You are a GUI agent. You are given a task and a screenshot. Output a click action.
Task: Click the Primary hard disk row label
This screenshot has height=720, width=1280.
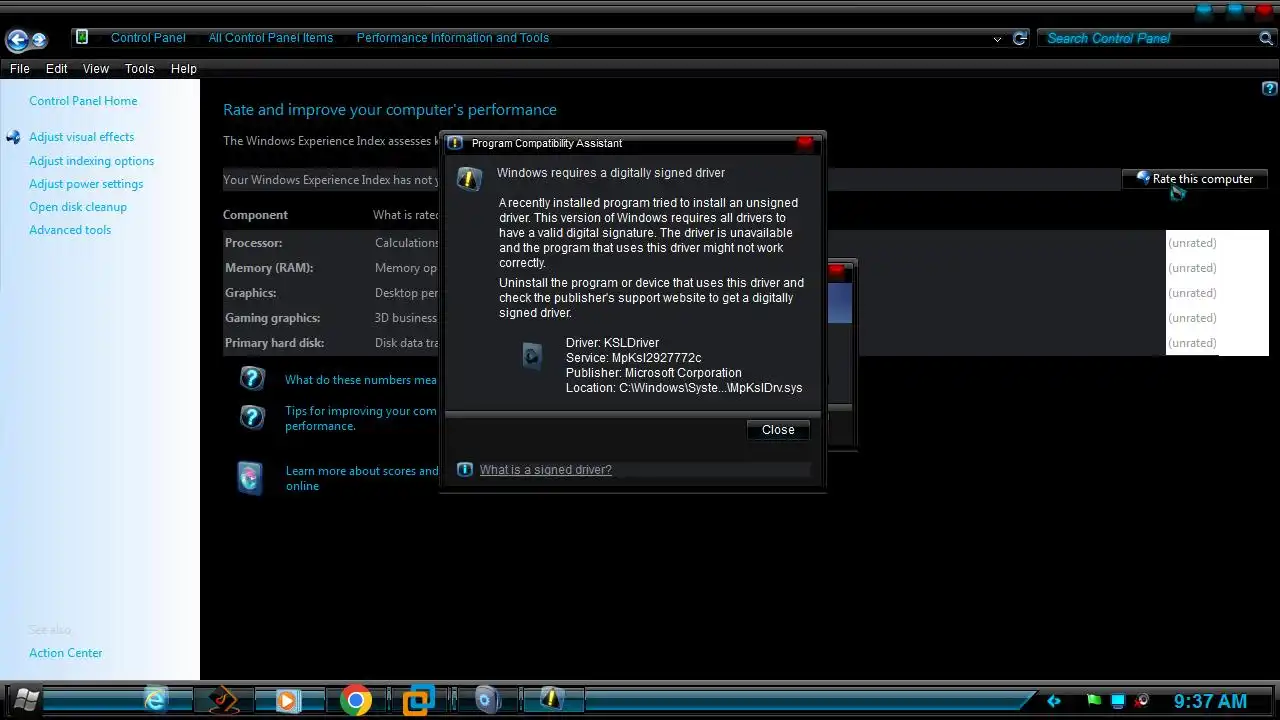[275, 343]
